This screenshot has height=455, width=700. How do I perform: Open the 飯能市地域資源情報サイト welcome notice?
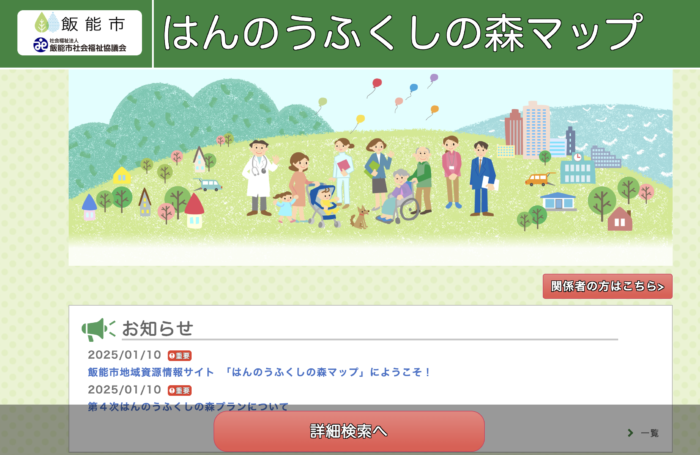point(259,372)
